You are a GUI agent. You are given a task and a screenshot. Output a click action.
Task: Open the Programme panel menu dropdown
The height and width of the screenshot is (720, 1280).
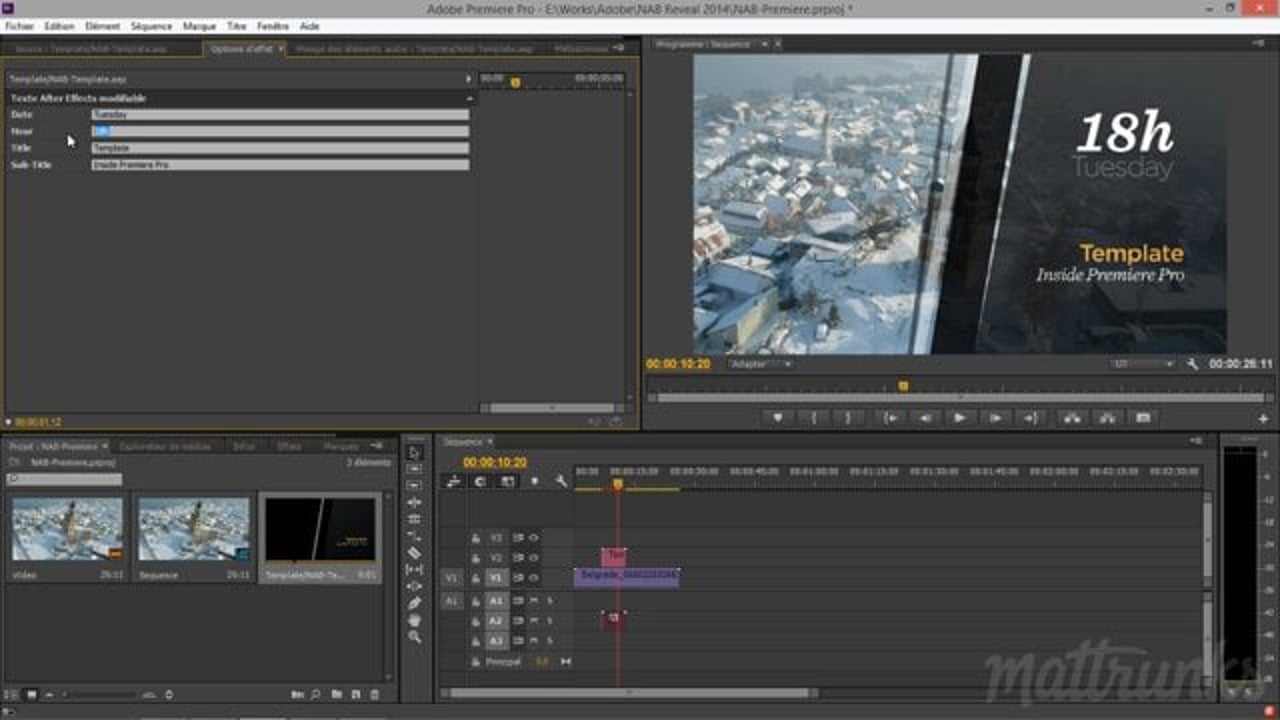[767, 43]
